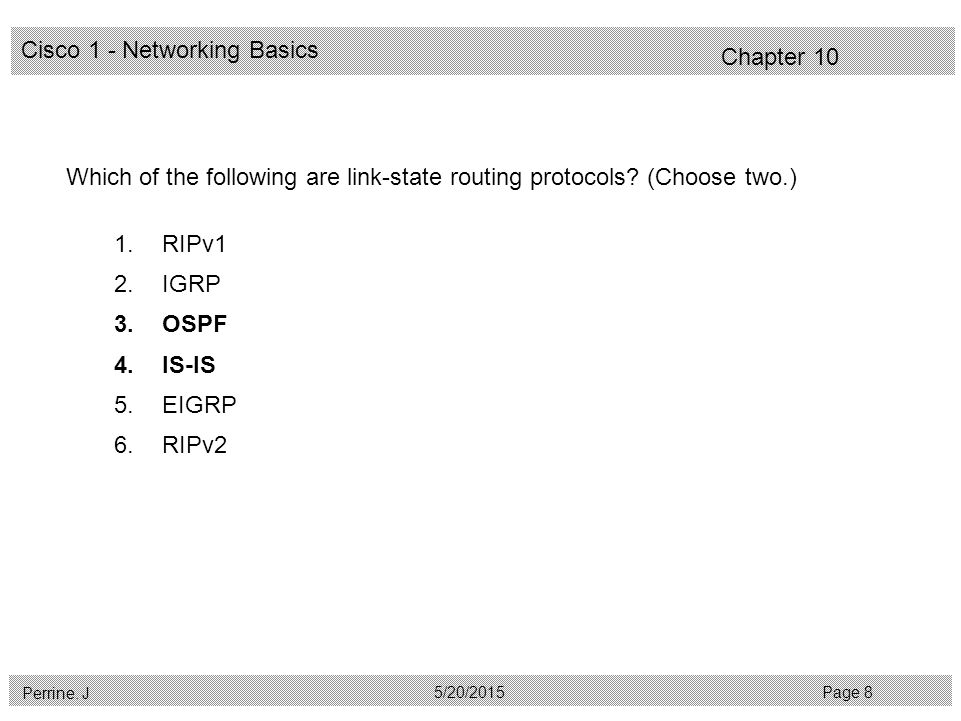961x721 pixels.
Task: Click the number 1. list marker
Action: click(x=123, y=244)
